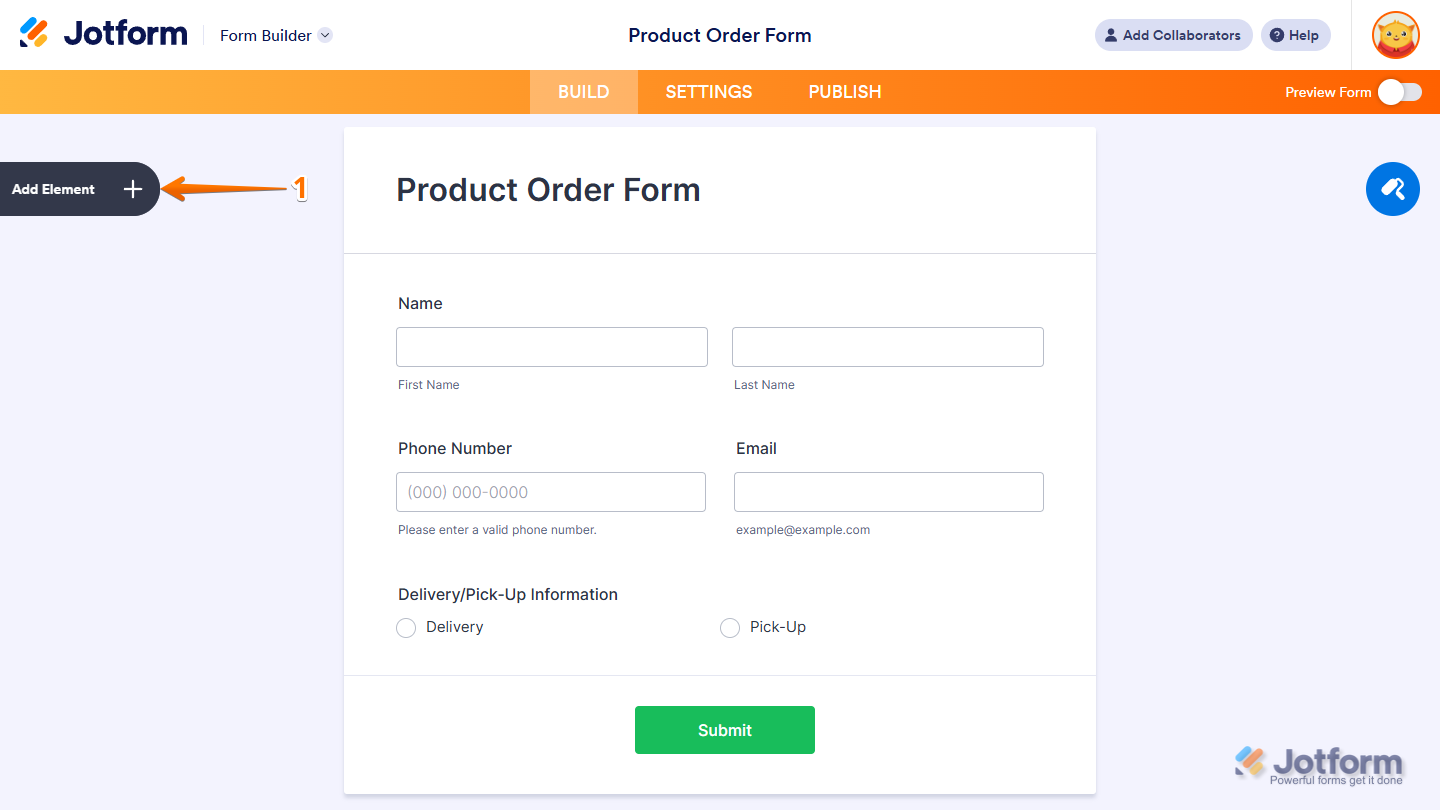Click the Phone Number input field
This screenshot has height=810, width=1440.
pyautogui.click(x=550, y=492)
